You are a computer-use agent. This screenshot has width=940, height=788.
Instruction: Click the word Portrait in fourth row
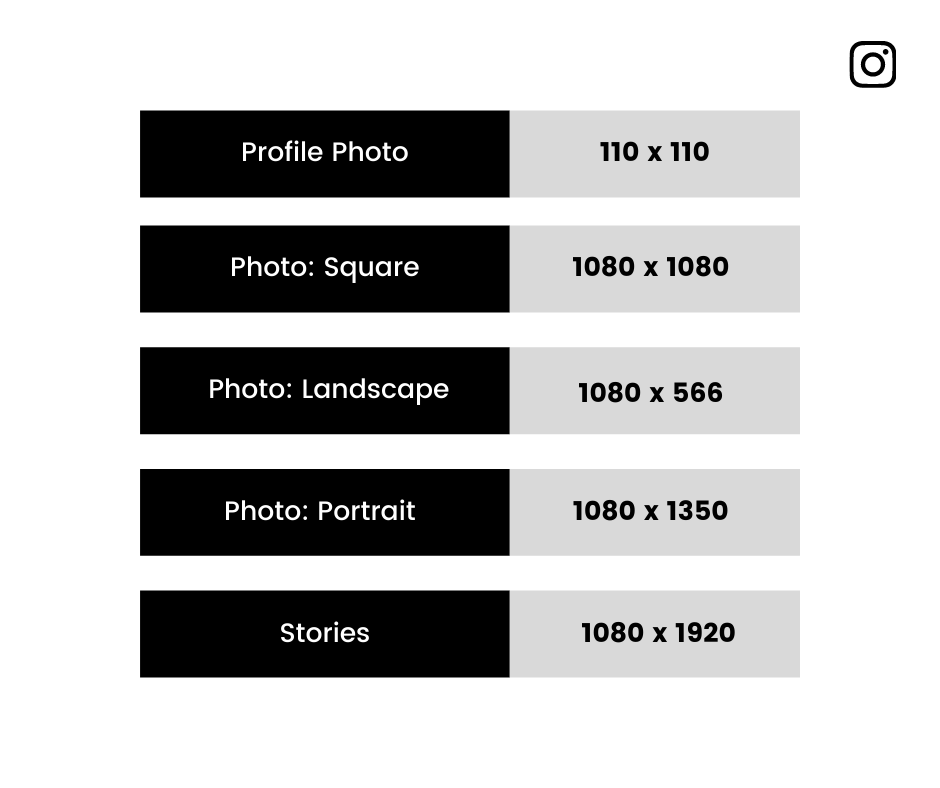tap(366, 511)
